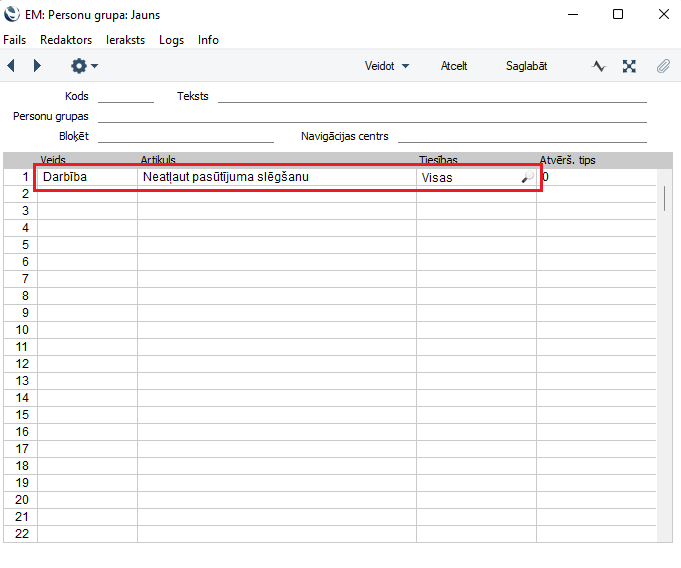Open the Info menu

click(208, 40)
